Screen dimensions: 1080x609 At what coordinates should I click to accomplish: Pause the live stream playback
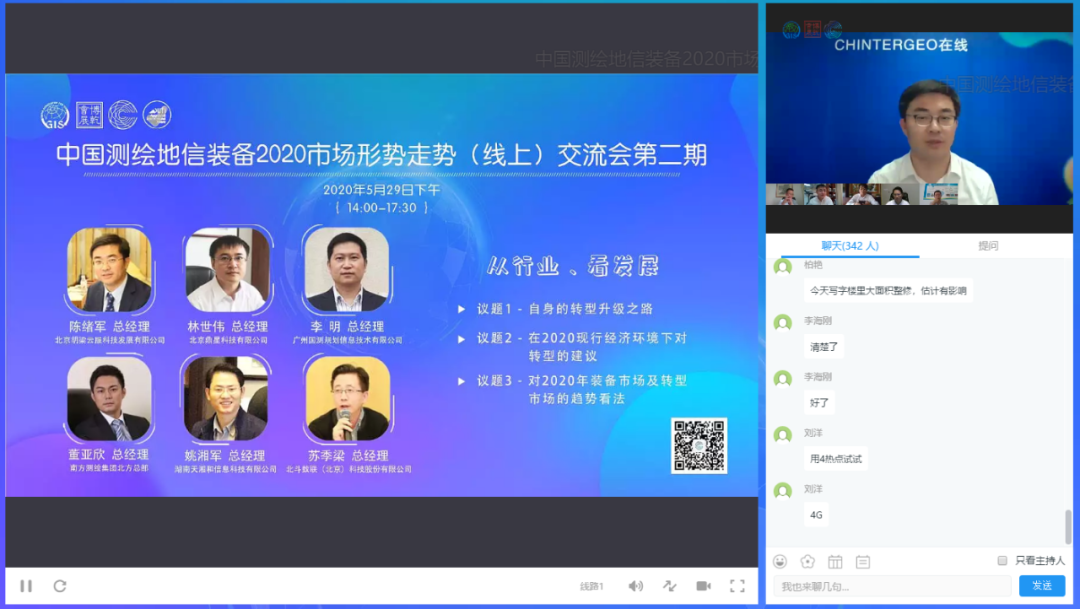(x=26, y=586)
